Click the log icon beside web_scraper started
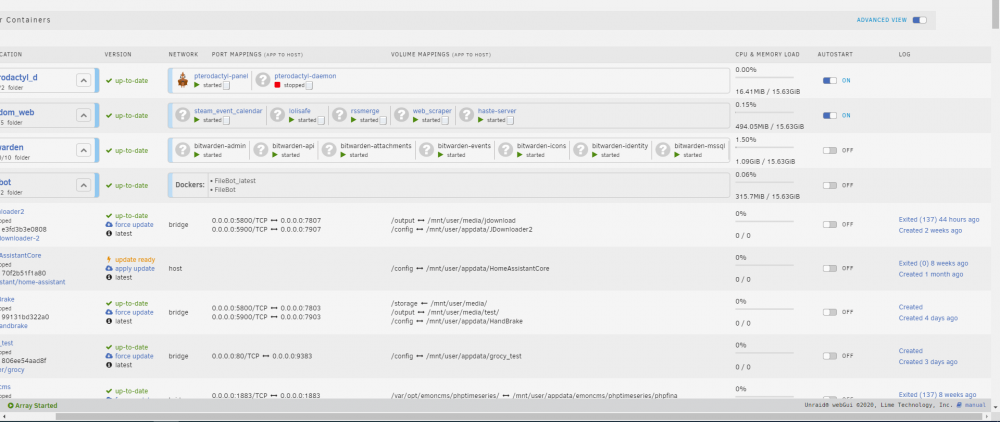 (x=445, y=120)
